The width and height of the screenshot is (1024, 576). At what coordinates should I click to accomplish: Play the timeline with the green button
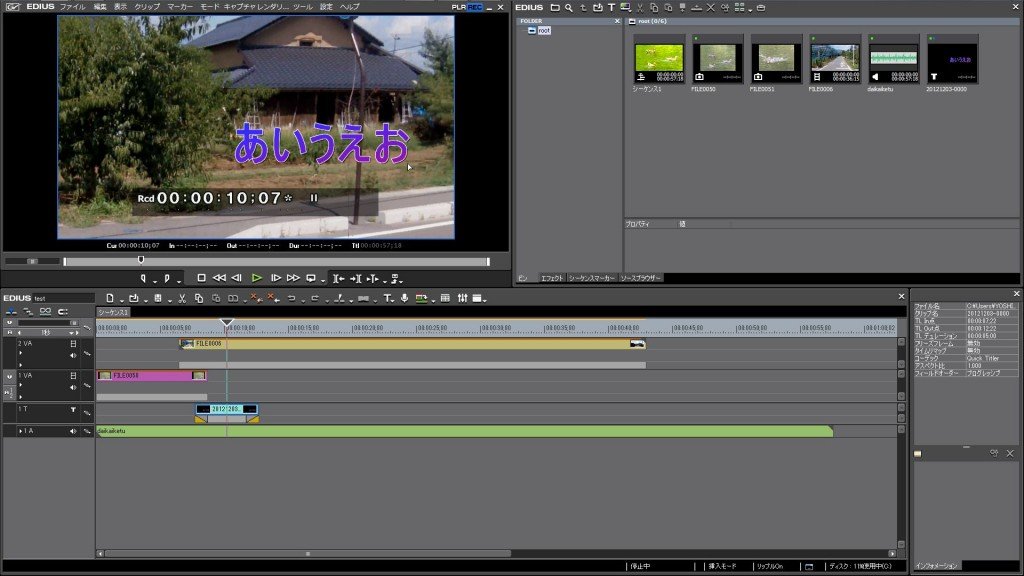coord(257,278)
